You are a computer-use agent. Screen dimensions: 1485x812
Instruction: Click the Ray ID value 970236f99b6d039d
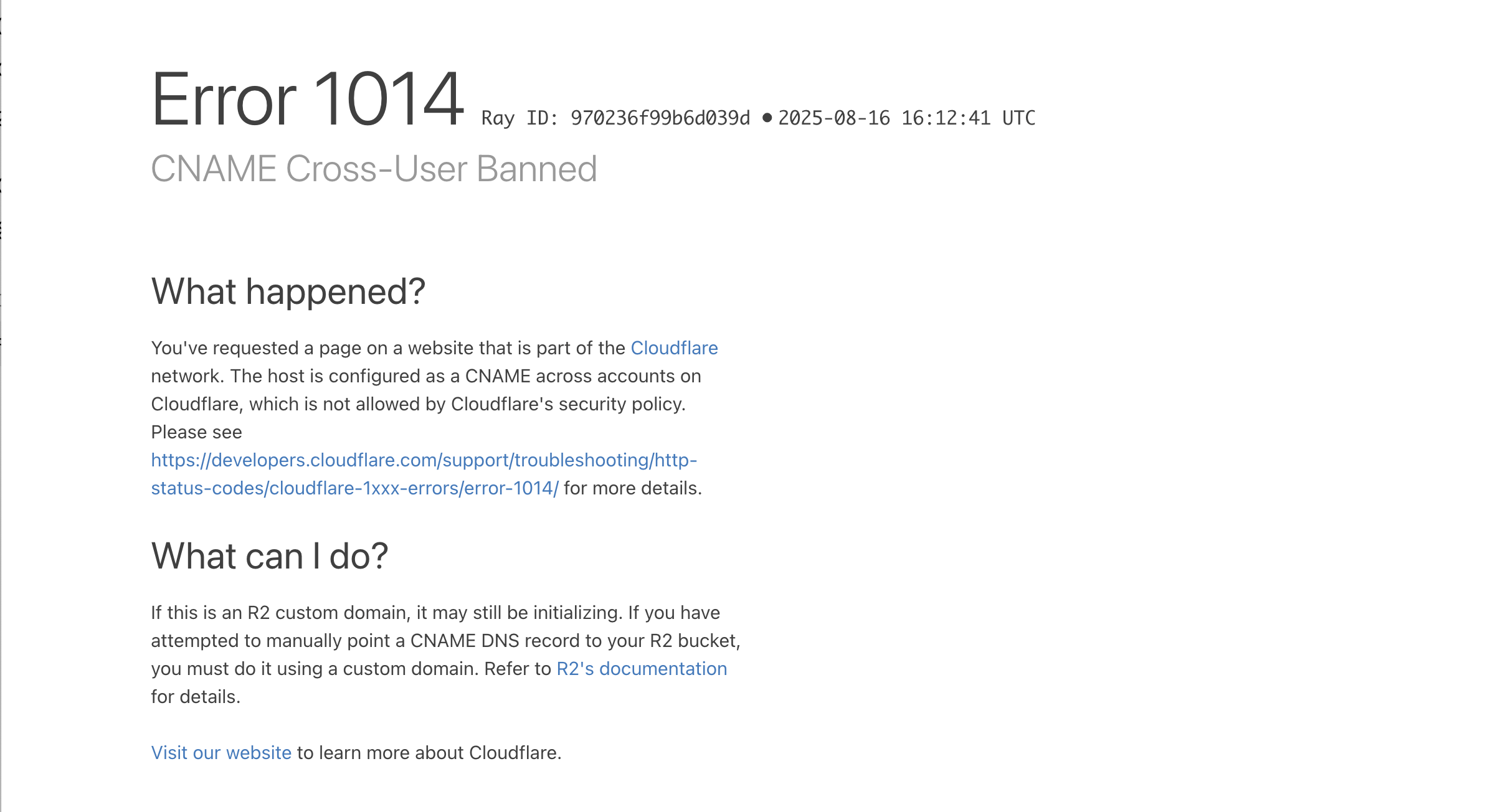660,118
